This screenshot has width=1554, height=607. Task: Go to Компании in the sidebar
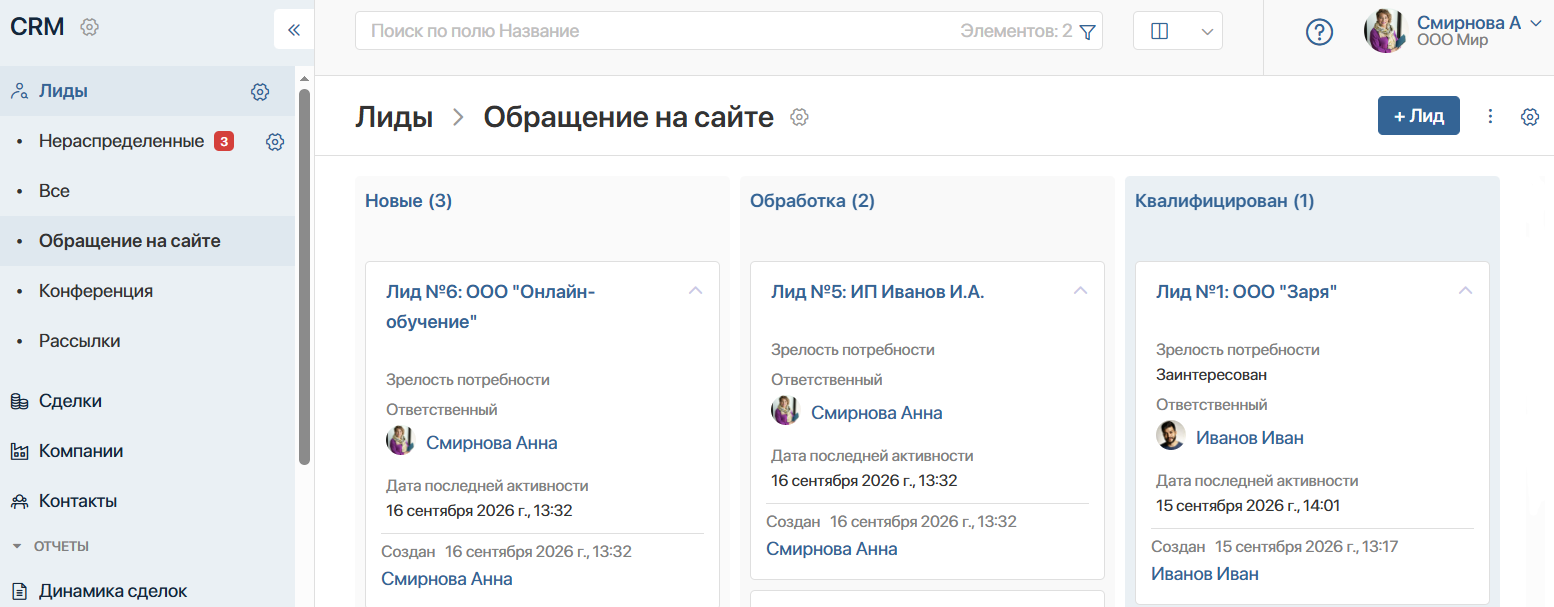tap(148, 451)
